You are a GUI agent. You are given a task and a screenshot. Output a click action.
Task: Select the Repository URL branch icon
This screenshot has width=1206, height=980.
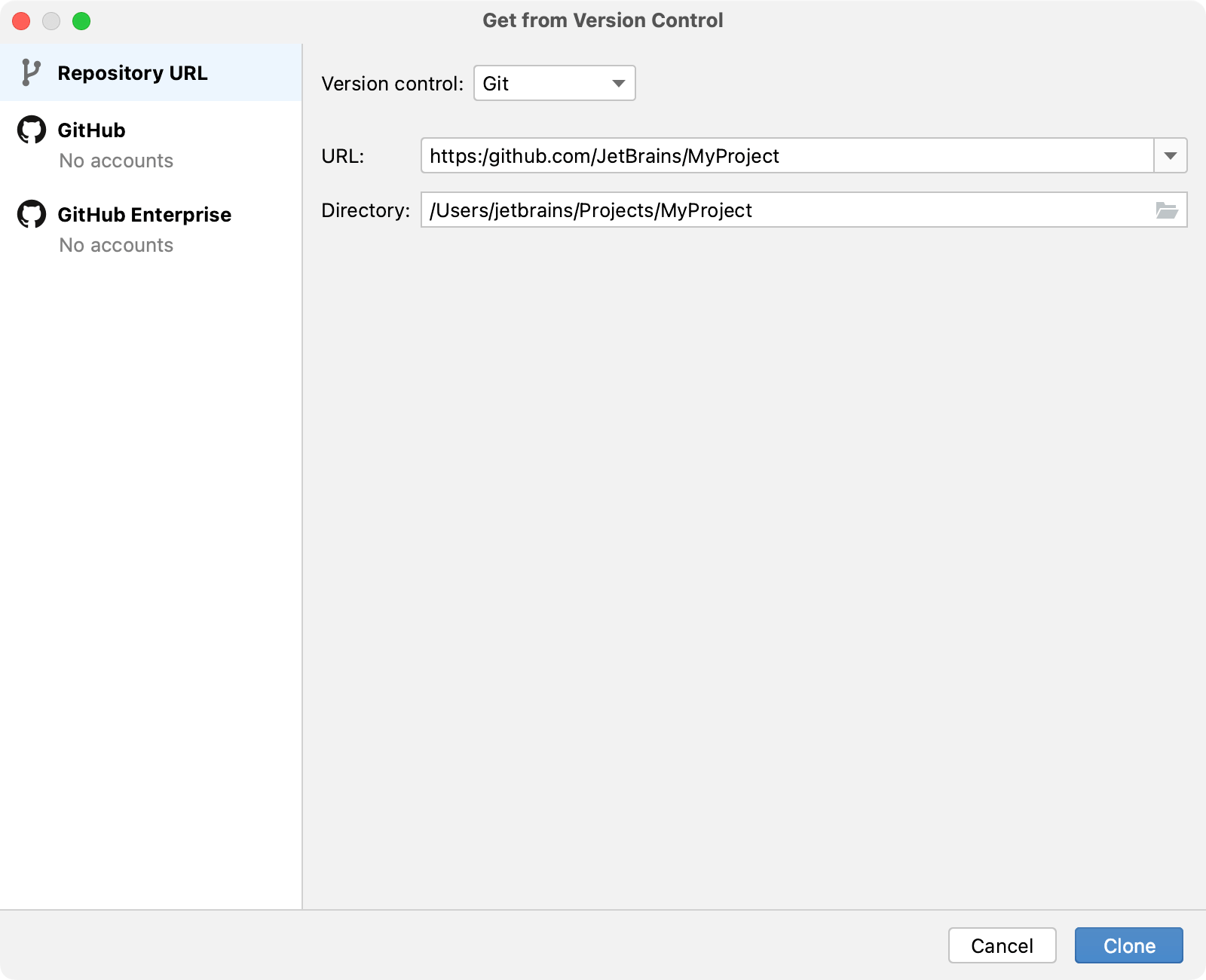(30, 72)
